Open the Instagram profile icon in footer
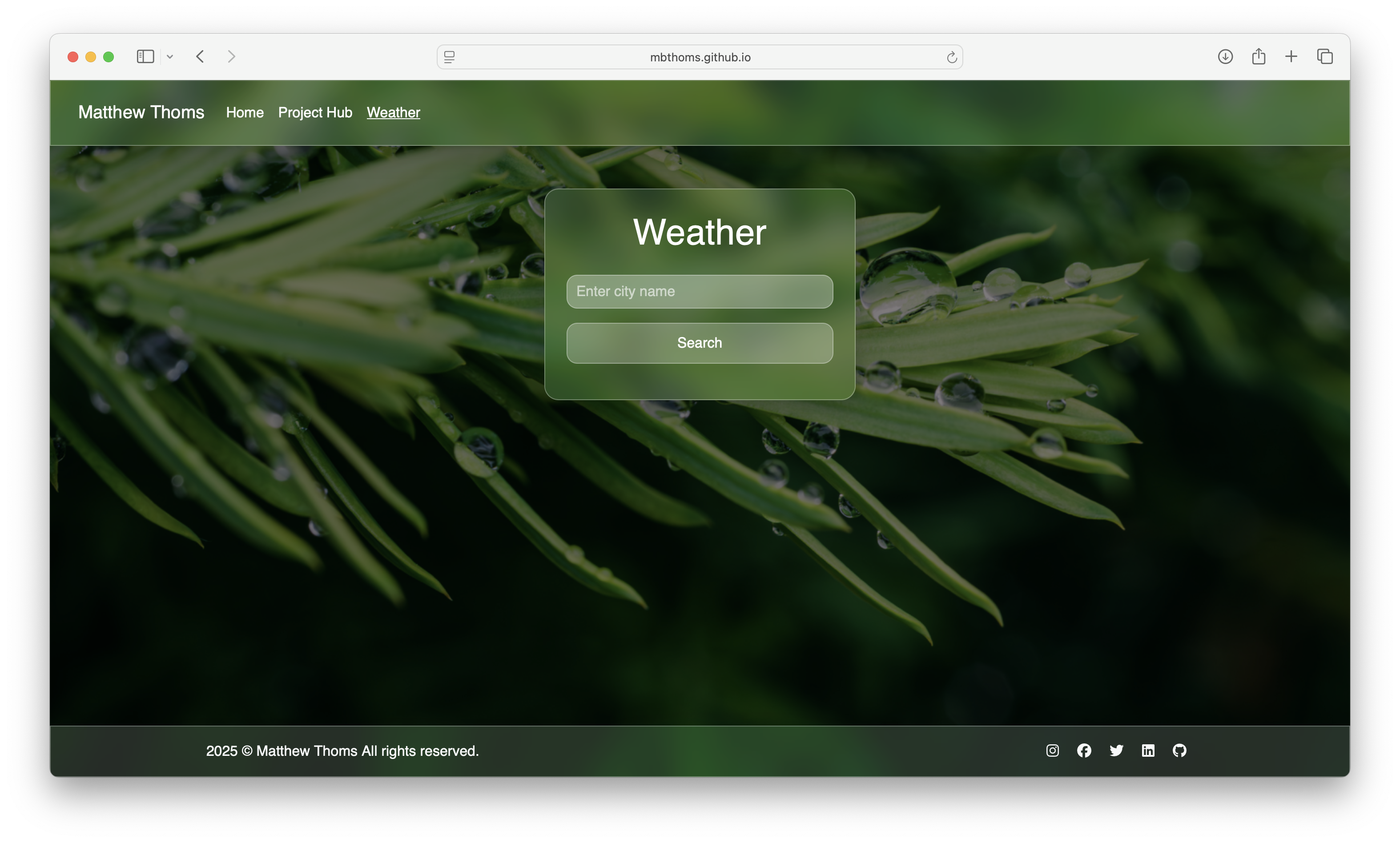Viewport: 1400px width, 843px height. [1052, 751]
